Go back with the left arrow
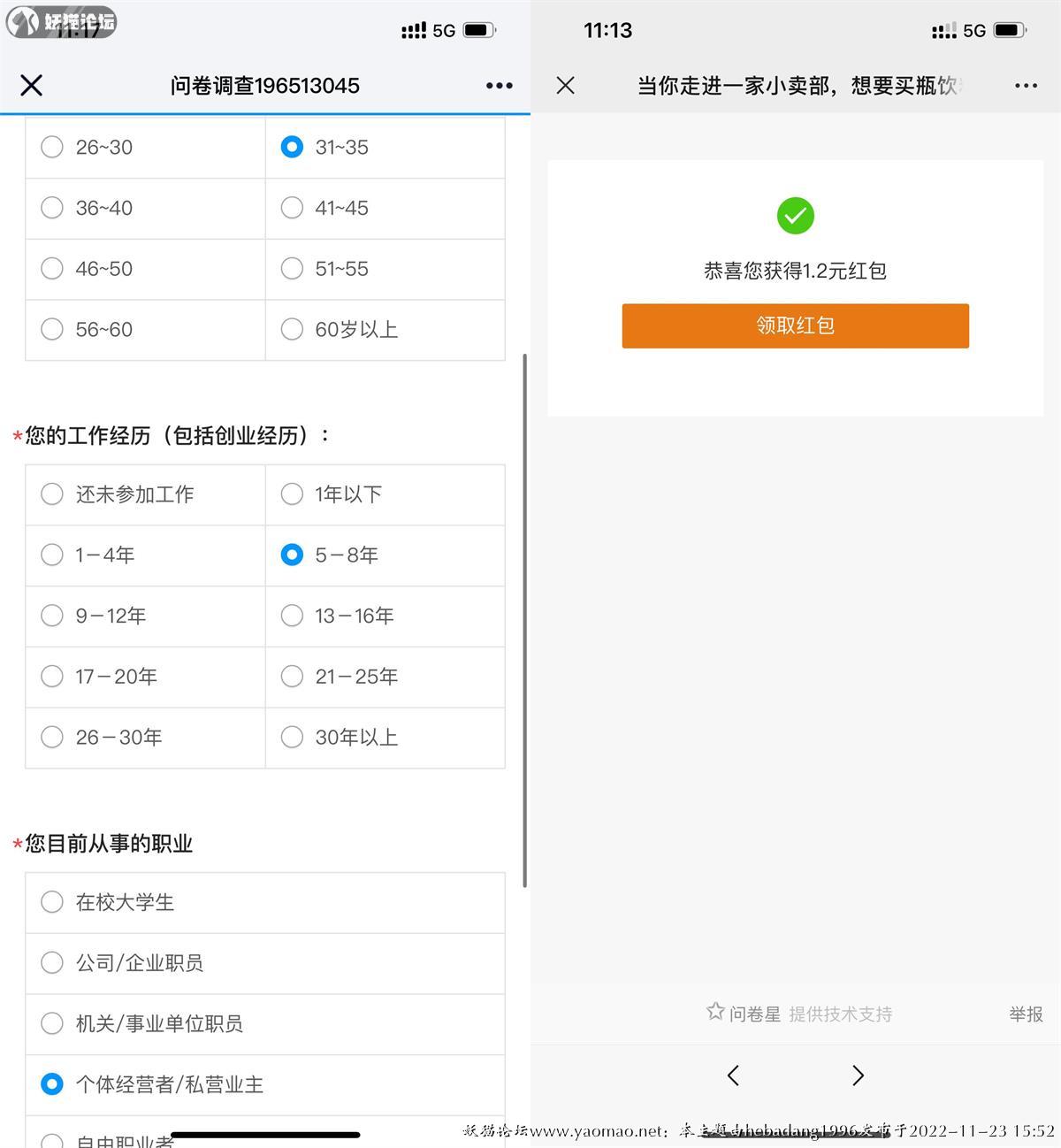Image resolution: width=1061 pixels, height=1148 pixels. click(733, 1075)
